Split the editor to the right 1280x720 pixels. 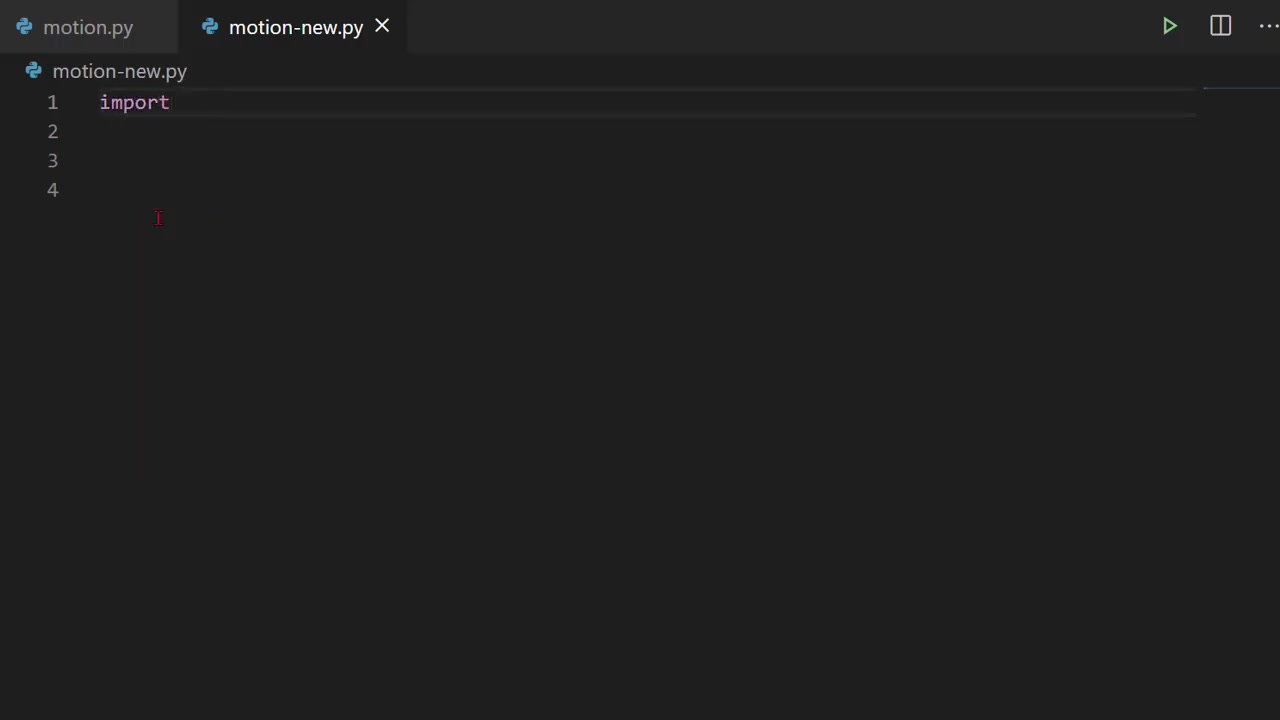coord(1220,26)
